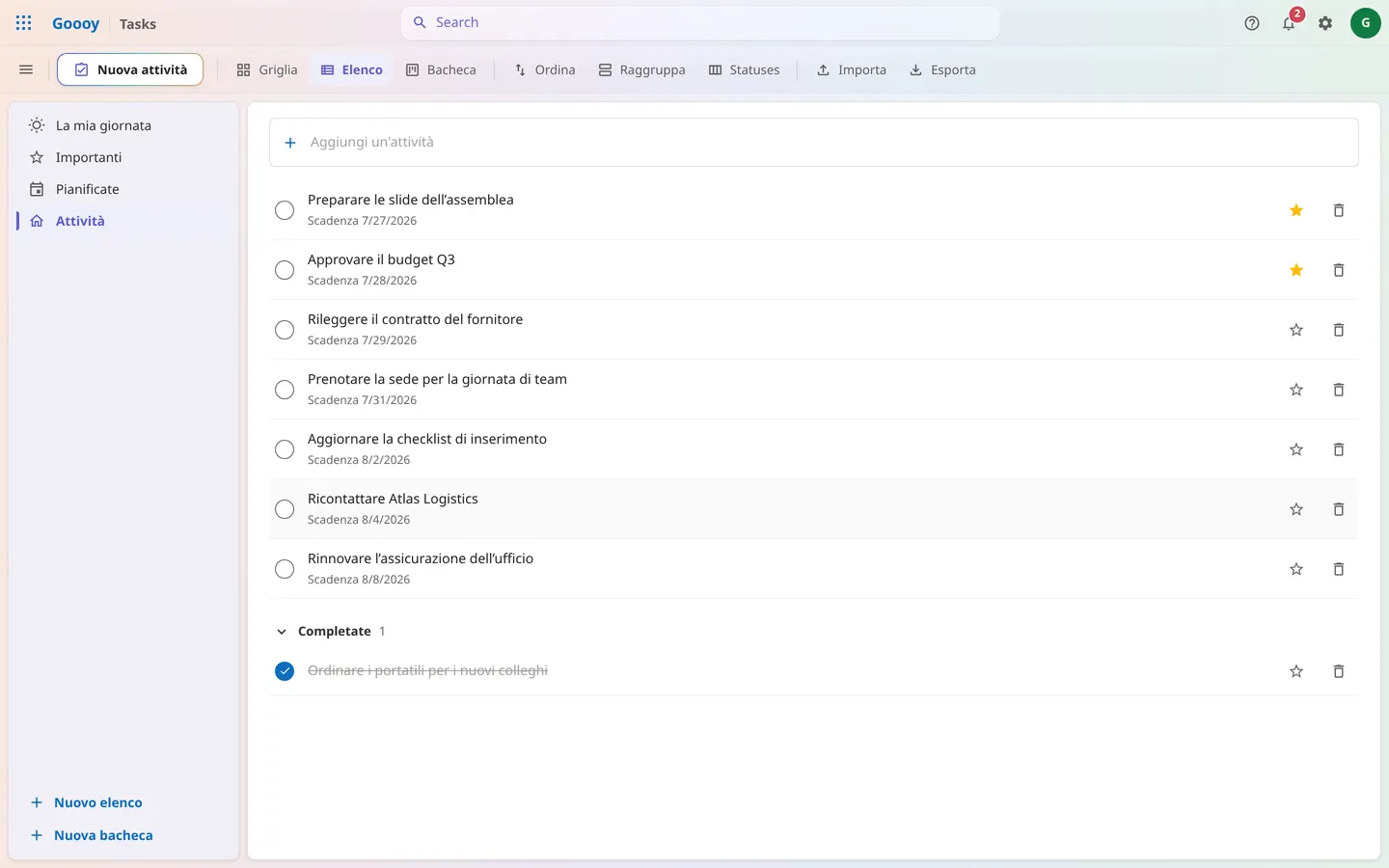Click the 'Aggiungi un'attività' input
This screenshot has width=1389, height=868.
814,142
